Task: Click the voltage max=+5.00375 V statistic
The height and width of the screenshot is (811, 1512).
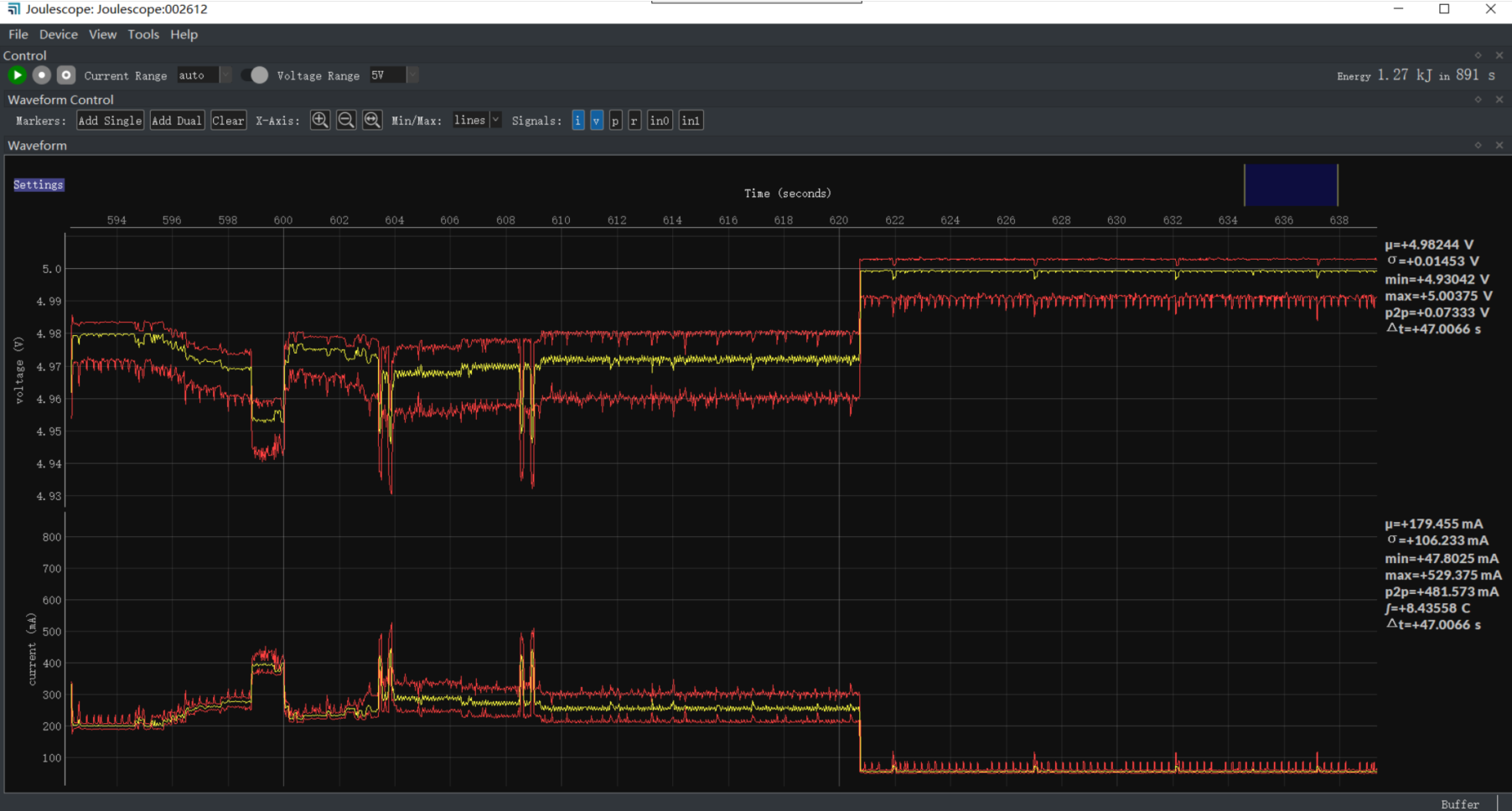Action: click(x=1438, y=296)
